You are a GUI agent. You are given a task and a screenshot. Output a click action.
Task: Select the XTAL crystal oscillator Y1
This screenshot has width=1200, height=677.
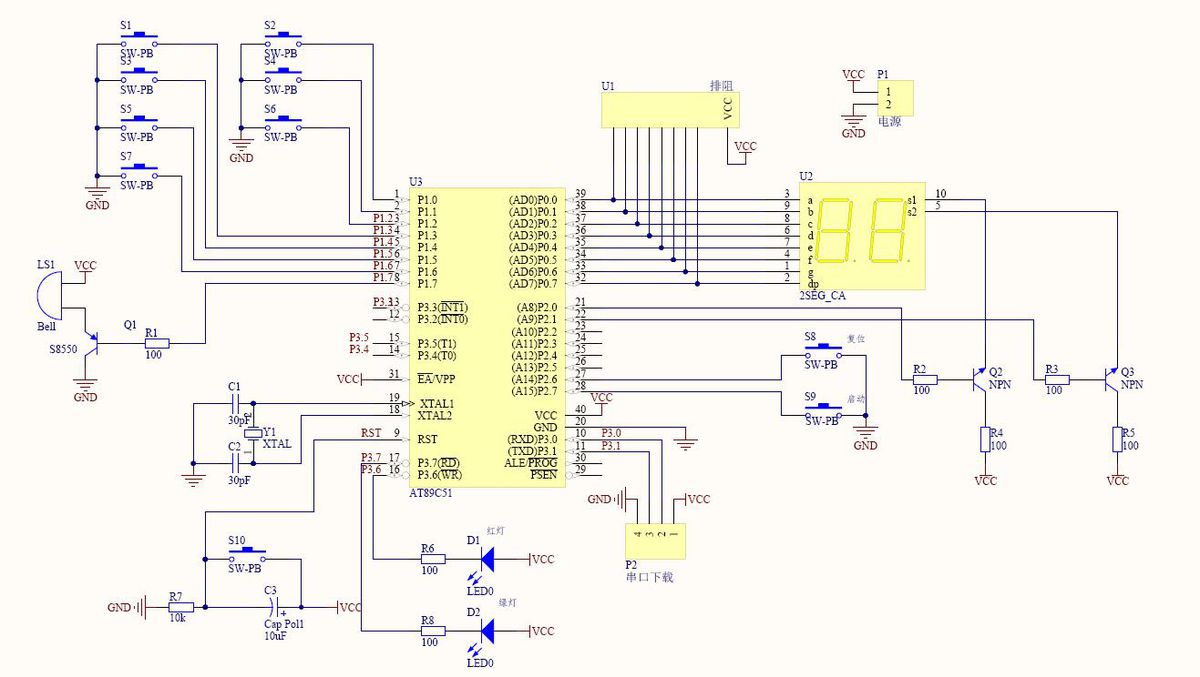pos(254,433)
